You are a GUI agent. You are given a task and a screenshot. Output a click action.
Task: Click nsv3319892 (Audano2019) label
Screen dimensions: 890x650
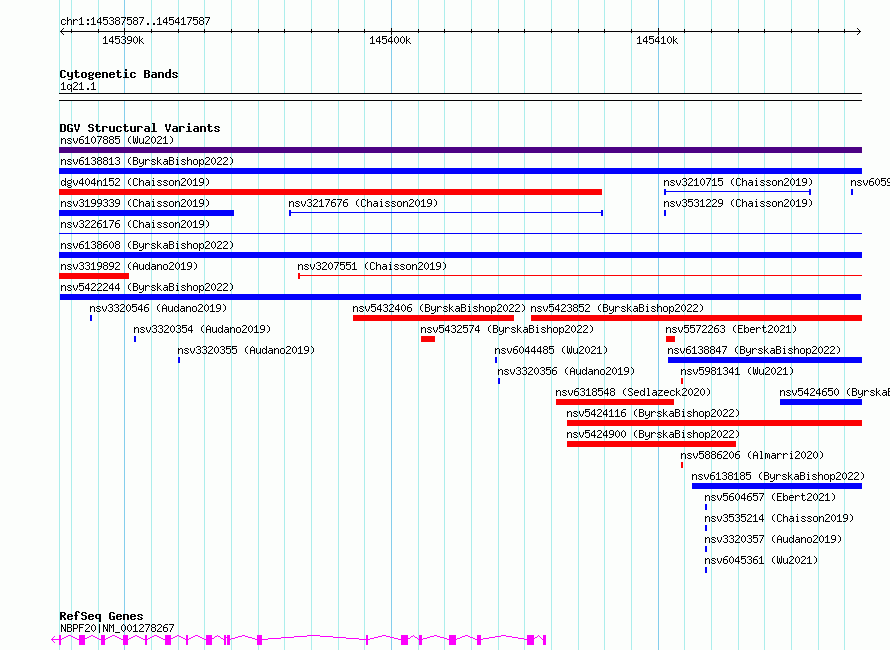pyautogui.click(x=129, y=266)
